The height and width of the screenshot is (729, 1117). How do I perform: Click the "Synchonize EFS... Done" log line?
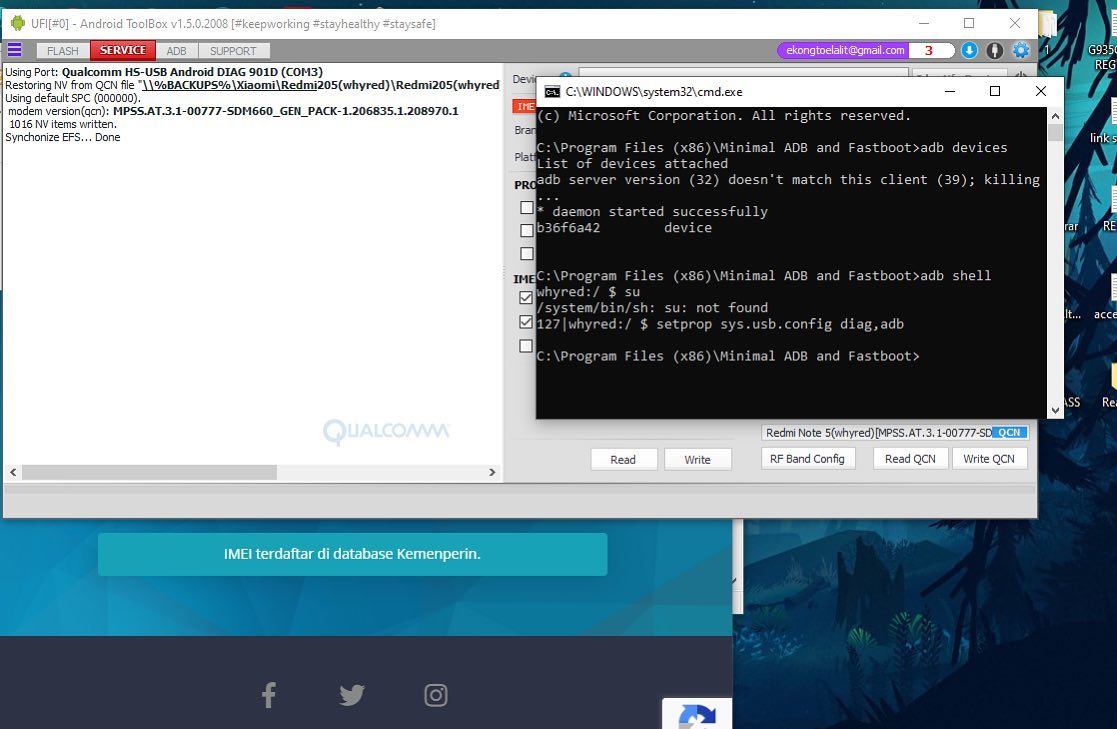pos(63,138)
